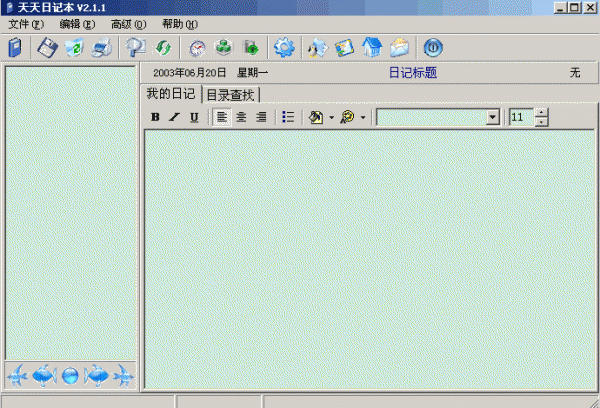Expand the dropdown arrow beside the magnifier icon
This screenshot has height=408, width=600.
pyautogui.click(x=363, y=118)
